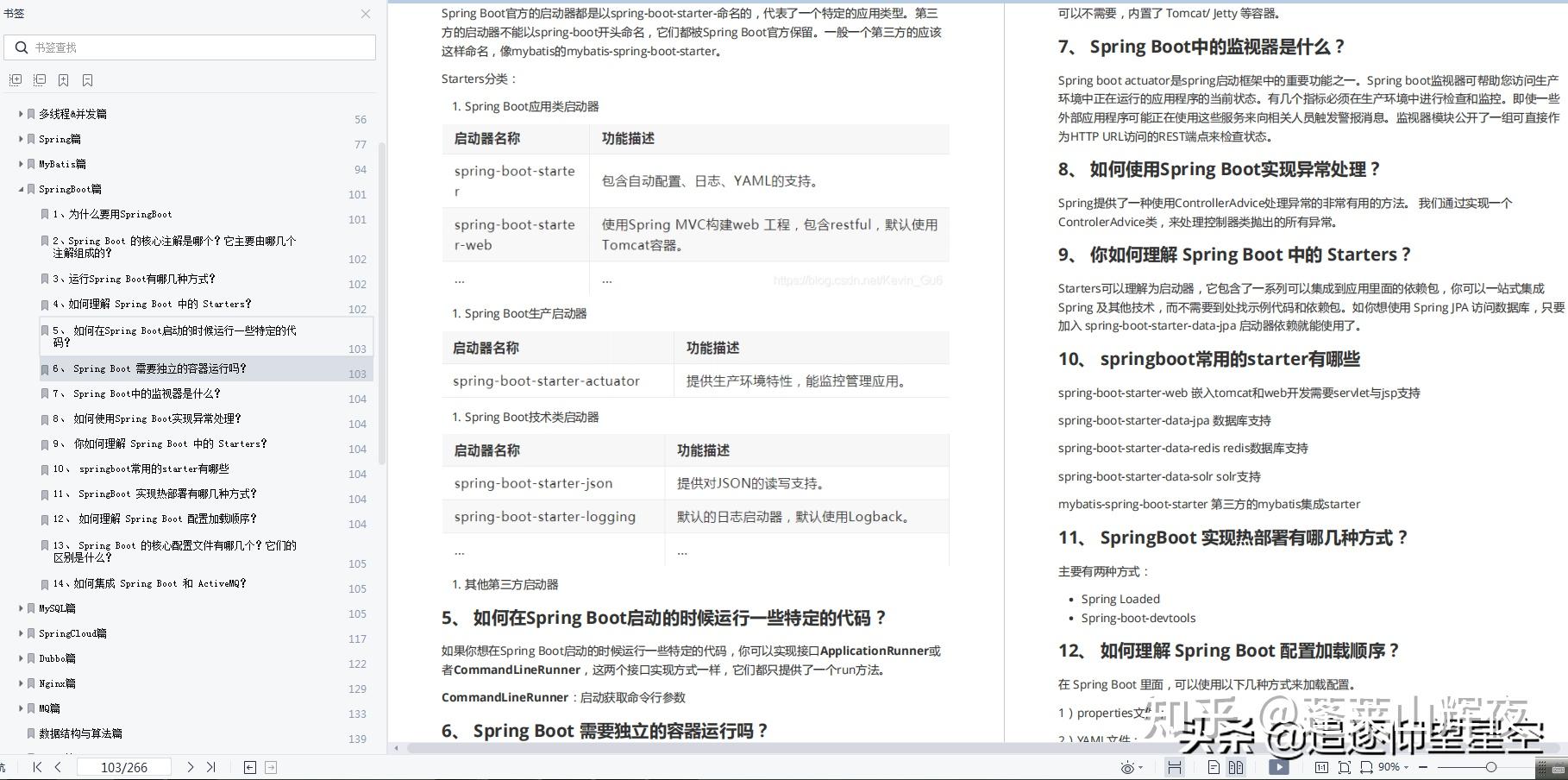This screenshot has height=780, width=1568.
Task: Start the slideshow with the play icon
Action: (1279, 767)
